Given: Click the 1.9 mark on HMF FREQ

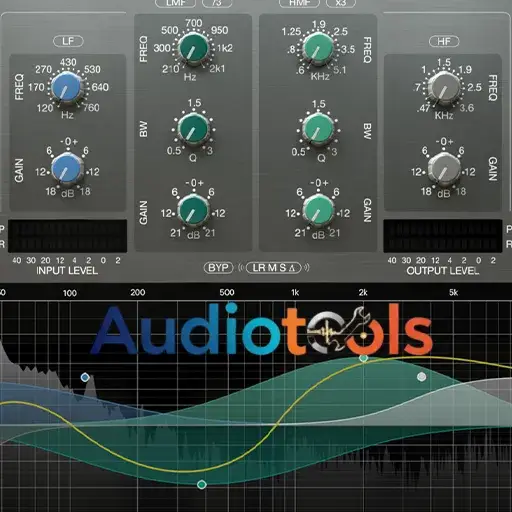Looking at the screenshot, I should [319, 24].
